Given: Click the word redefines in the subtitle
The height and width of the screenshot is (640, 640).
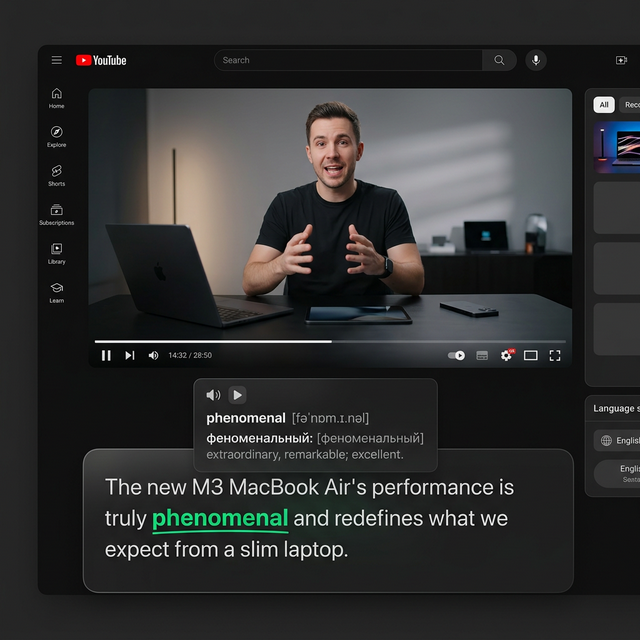Looking at the screenshot, I should [379, 518].
